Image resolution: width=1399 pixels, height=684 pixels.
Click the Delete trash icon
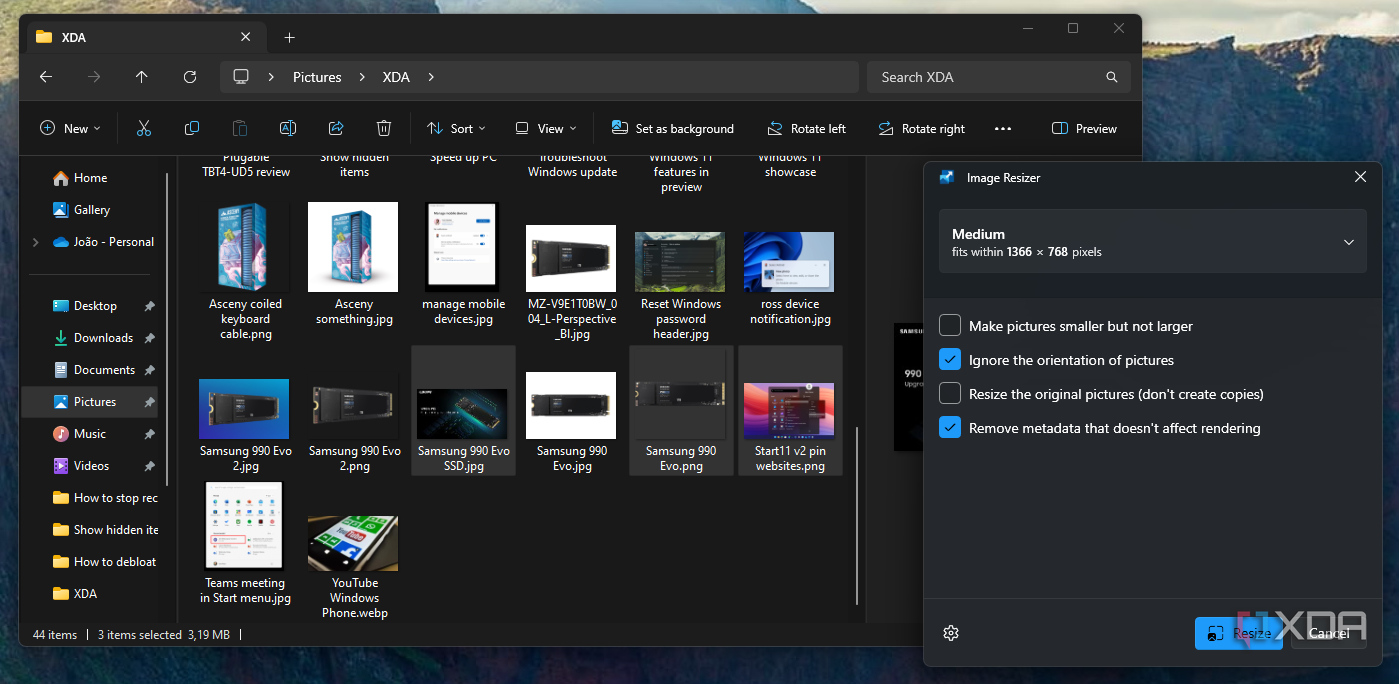[384, 128]
